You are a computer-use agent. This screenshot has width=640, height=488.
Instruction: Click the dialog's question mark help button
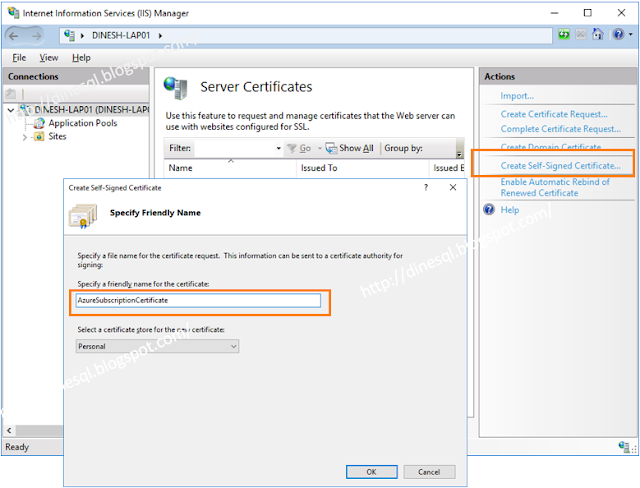[x=426, y=187]
